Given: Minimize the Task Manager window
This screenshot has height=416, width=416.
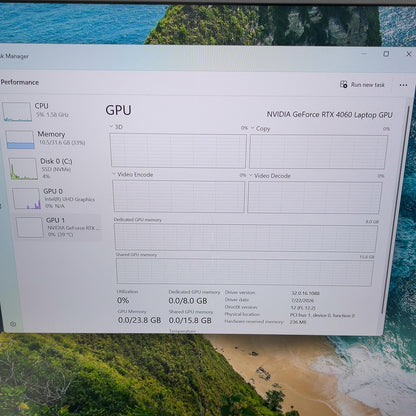Looking at the screenshot, I should pyautogui.click(x=364, y=54).
